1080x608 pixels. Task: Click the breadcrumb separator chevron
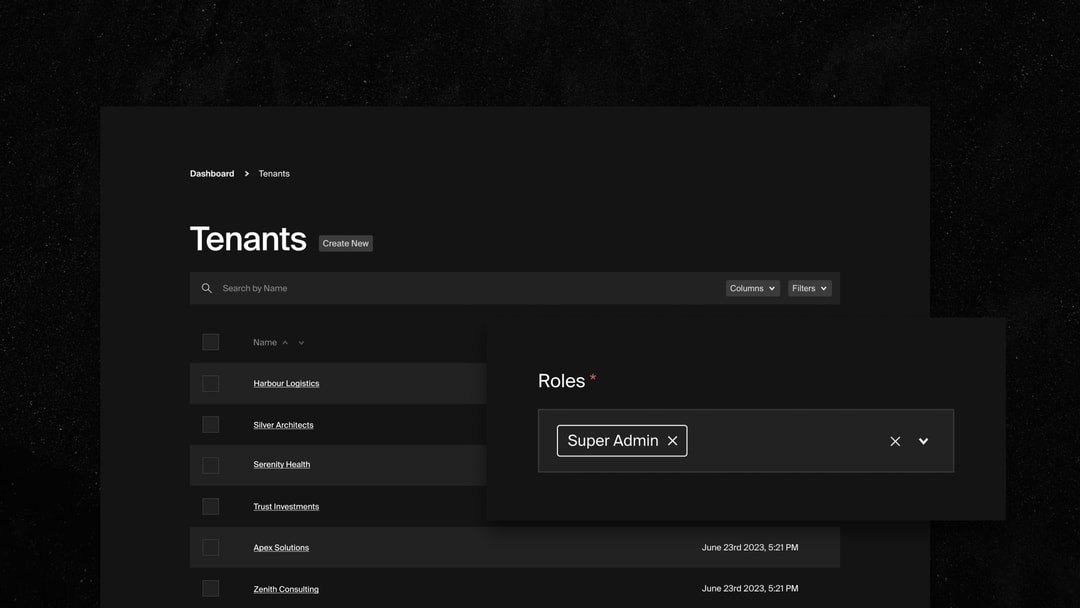[x=245, y=173]
